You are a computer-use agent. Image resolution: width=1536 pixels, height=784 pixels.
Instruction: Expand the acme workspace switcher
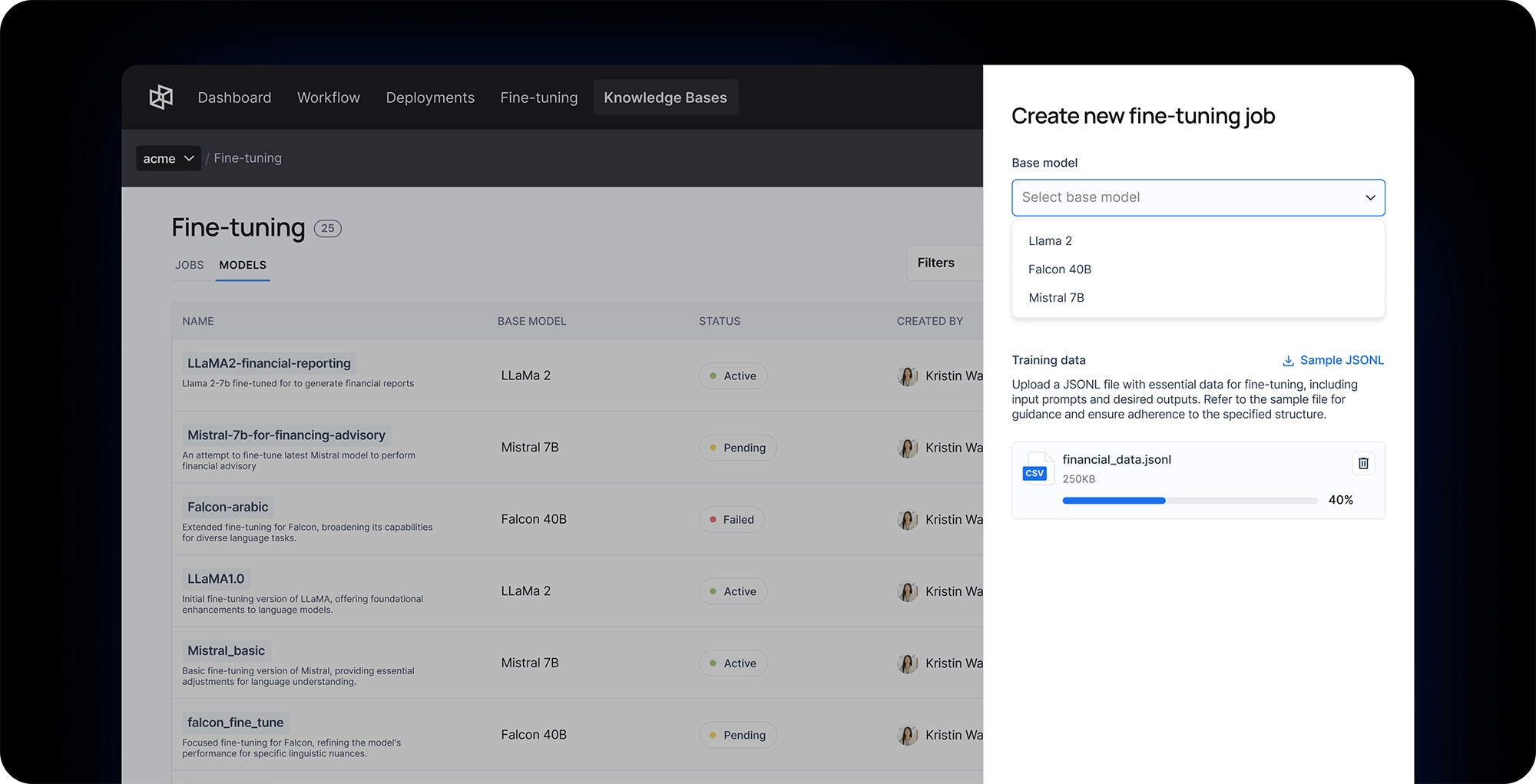pos(168,158)
